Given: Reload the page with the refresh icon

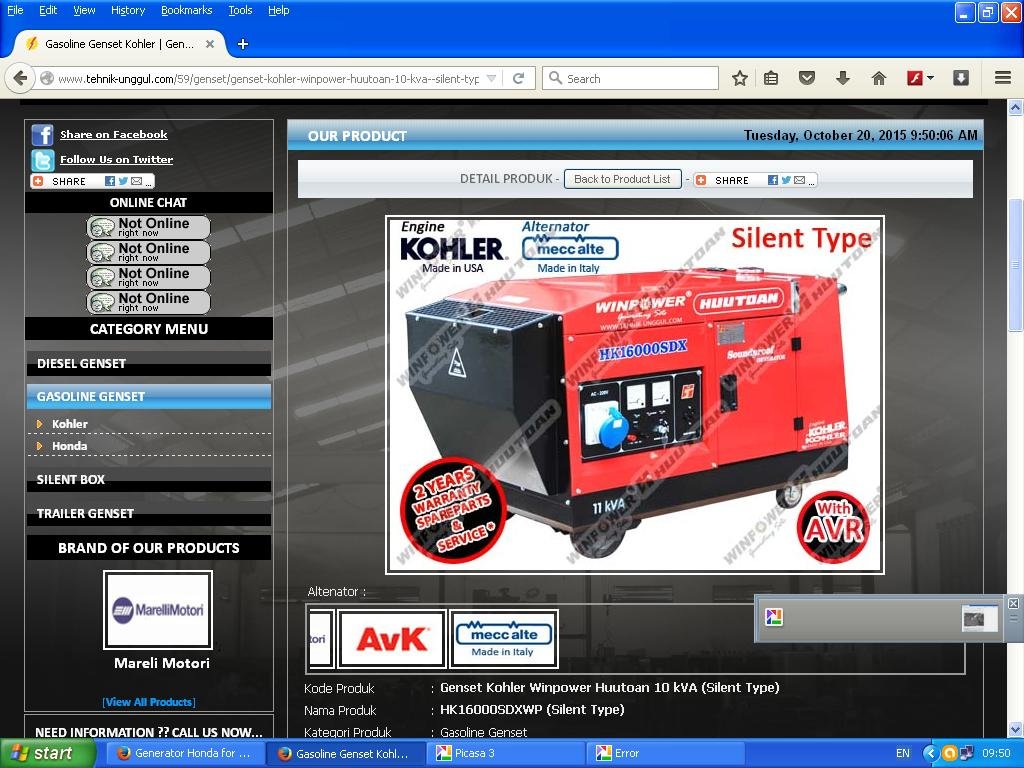Looking at the screenshot, I should point(519,78).
